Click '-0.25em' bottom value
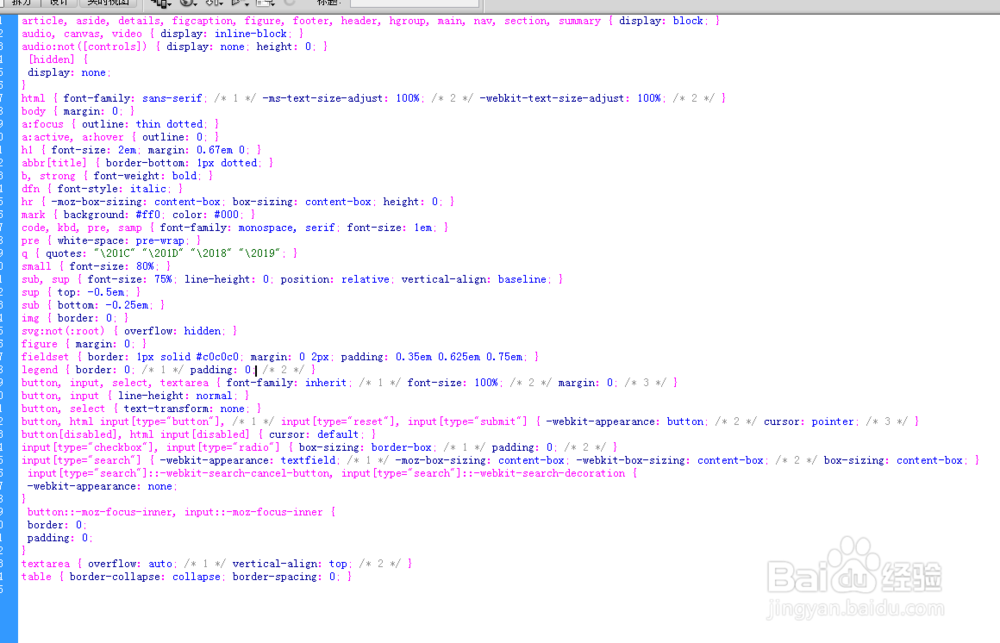This screenshot has height=643, width=1000. [x=127, y=305]
